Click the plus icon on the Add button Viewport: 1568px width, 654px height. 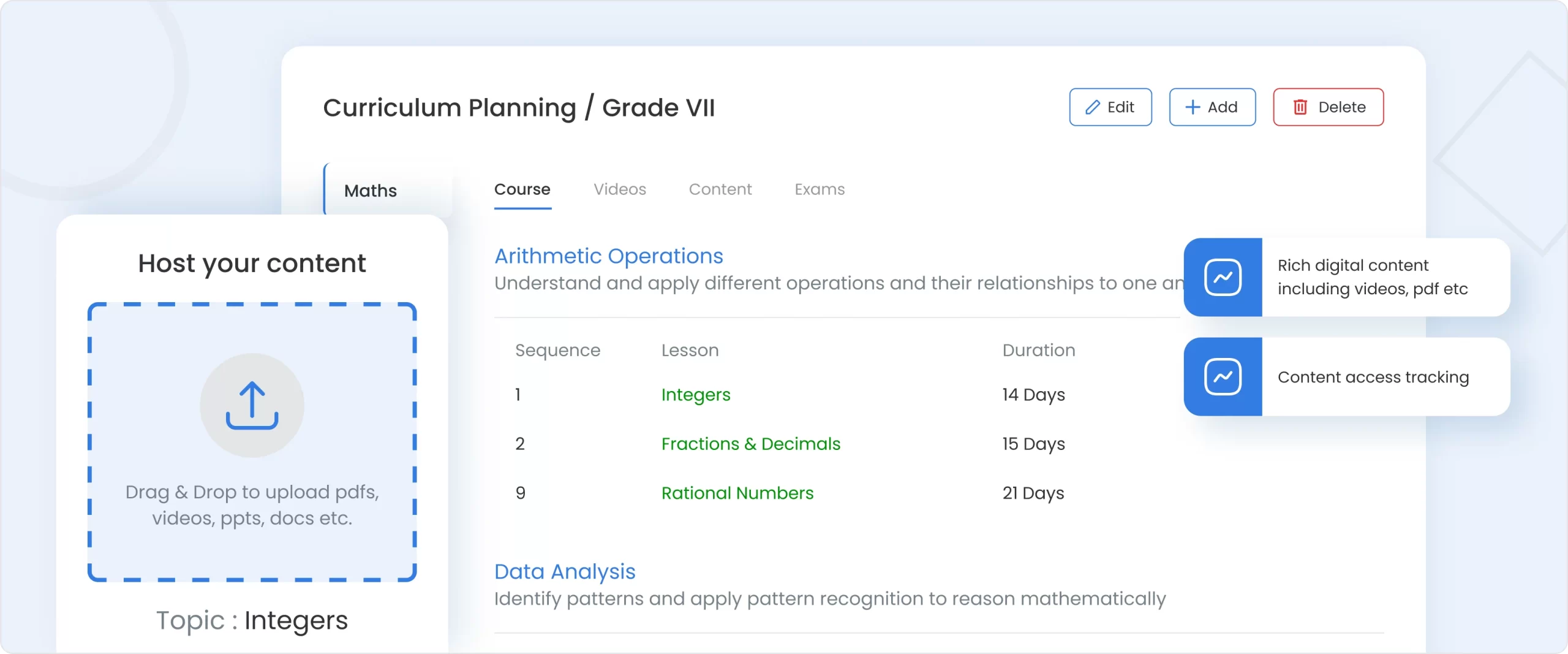1192,107
